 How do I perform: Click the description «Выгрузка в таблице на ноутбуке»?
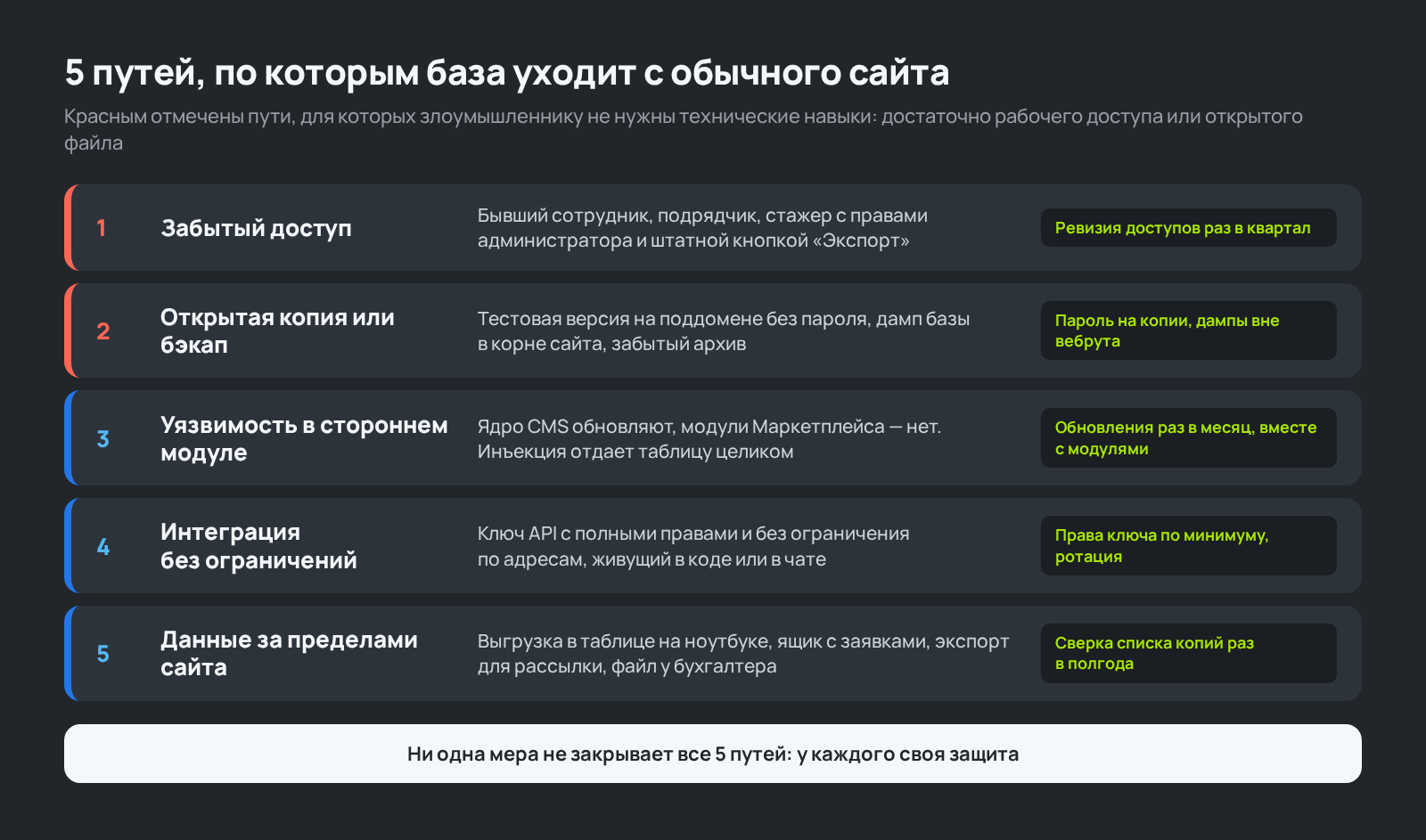click(743, 654)
